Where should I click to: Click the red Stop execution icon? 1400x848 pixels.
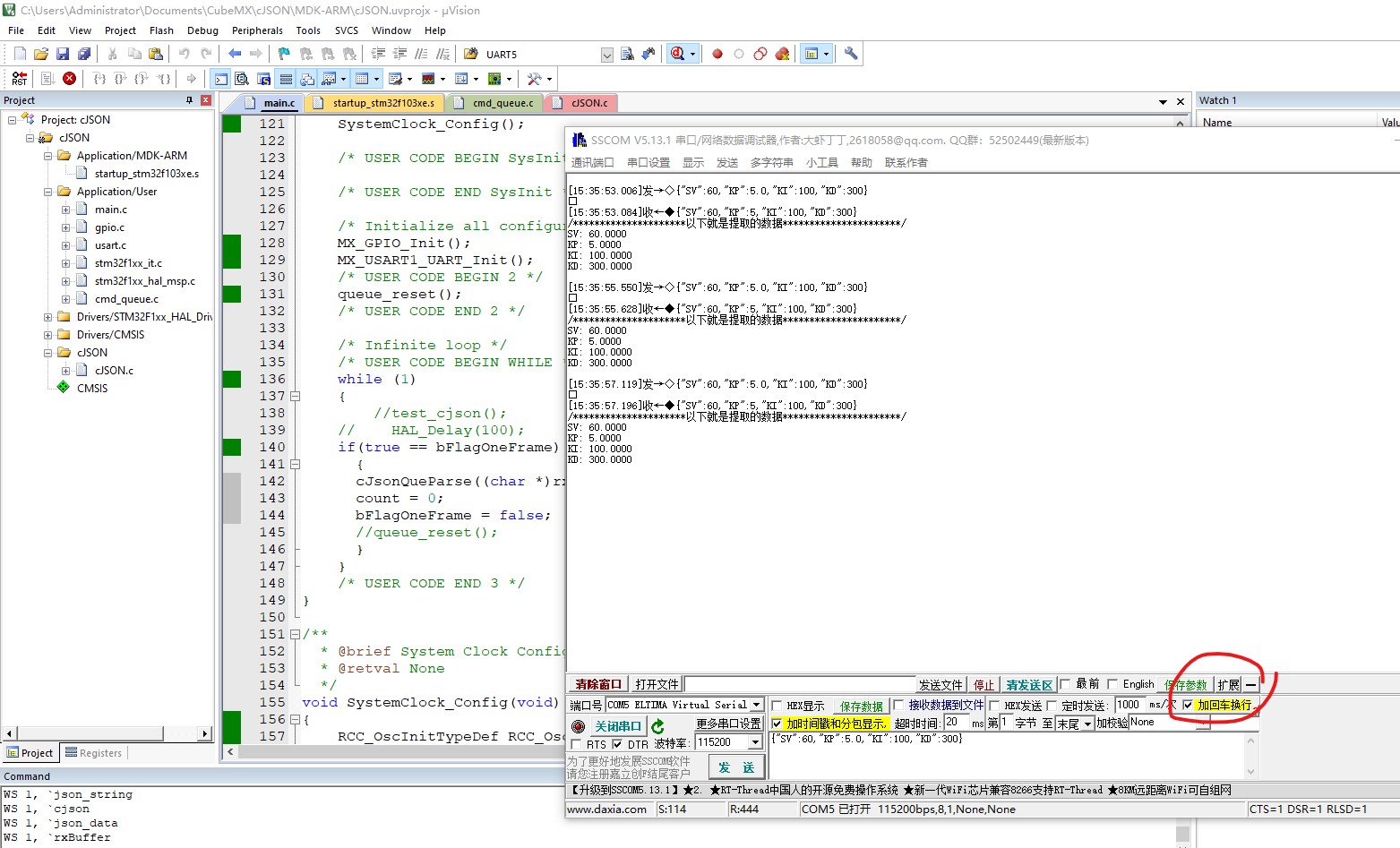point(69,79)
